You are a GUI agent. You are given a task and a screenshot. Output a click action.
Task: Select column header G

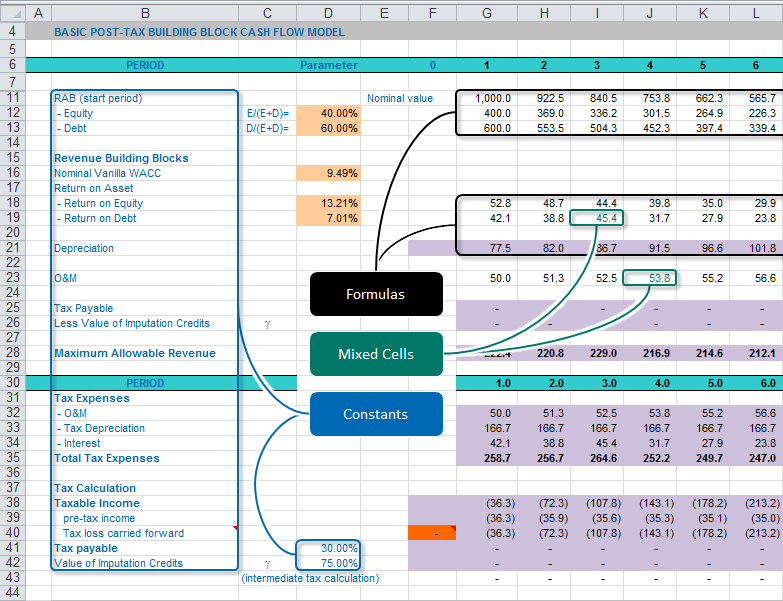(487, 13)
